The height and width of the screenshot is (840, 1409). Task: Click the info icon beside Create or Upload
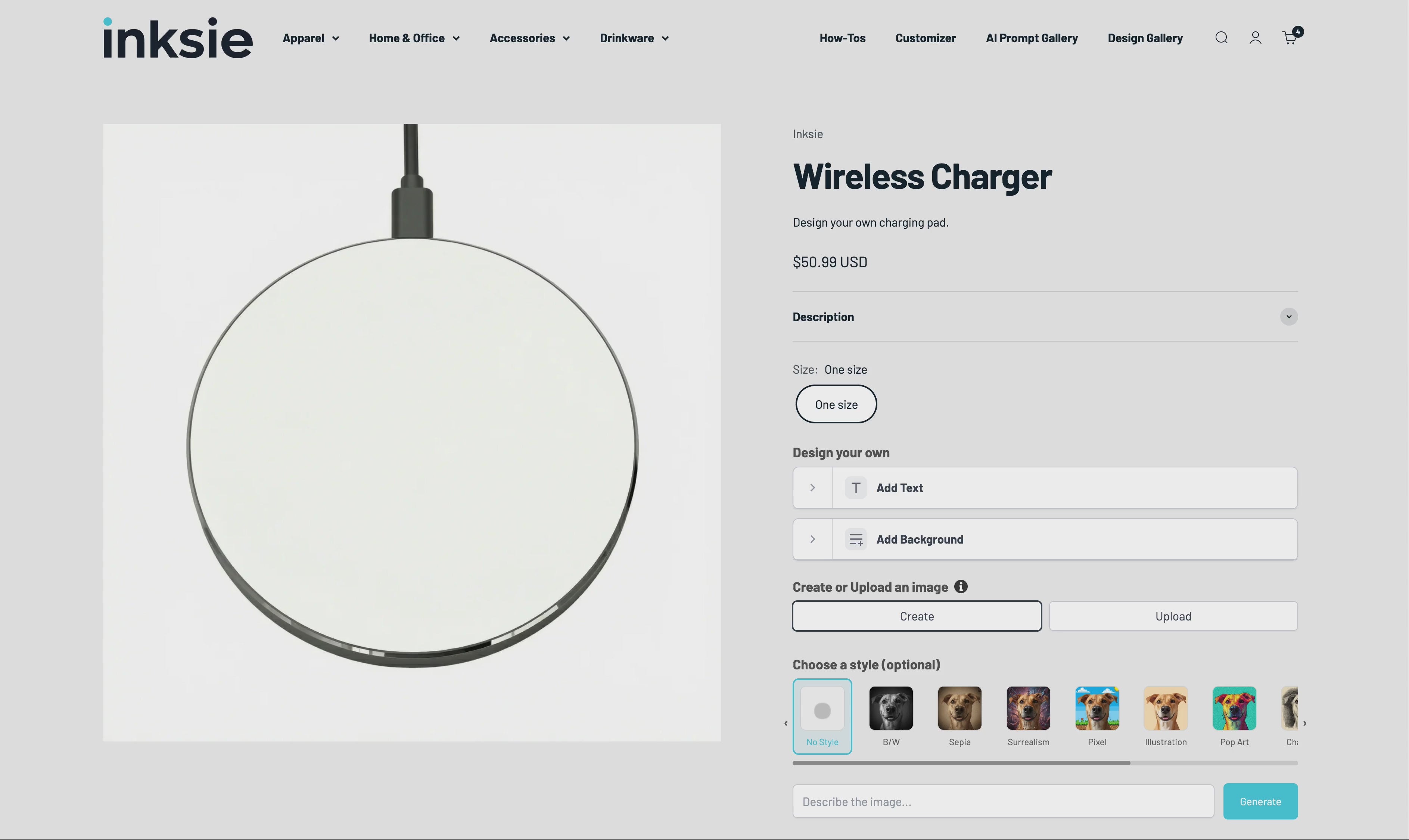960,587
